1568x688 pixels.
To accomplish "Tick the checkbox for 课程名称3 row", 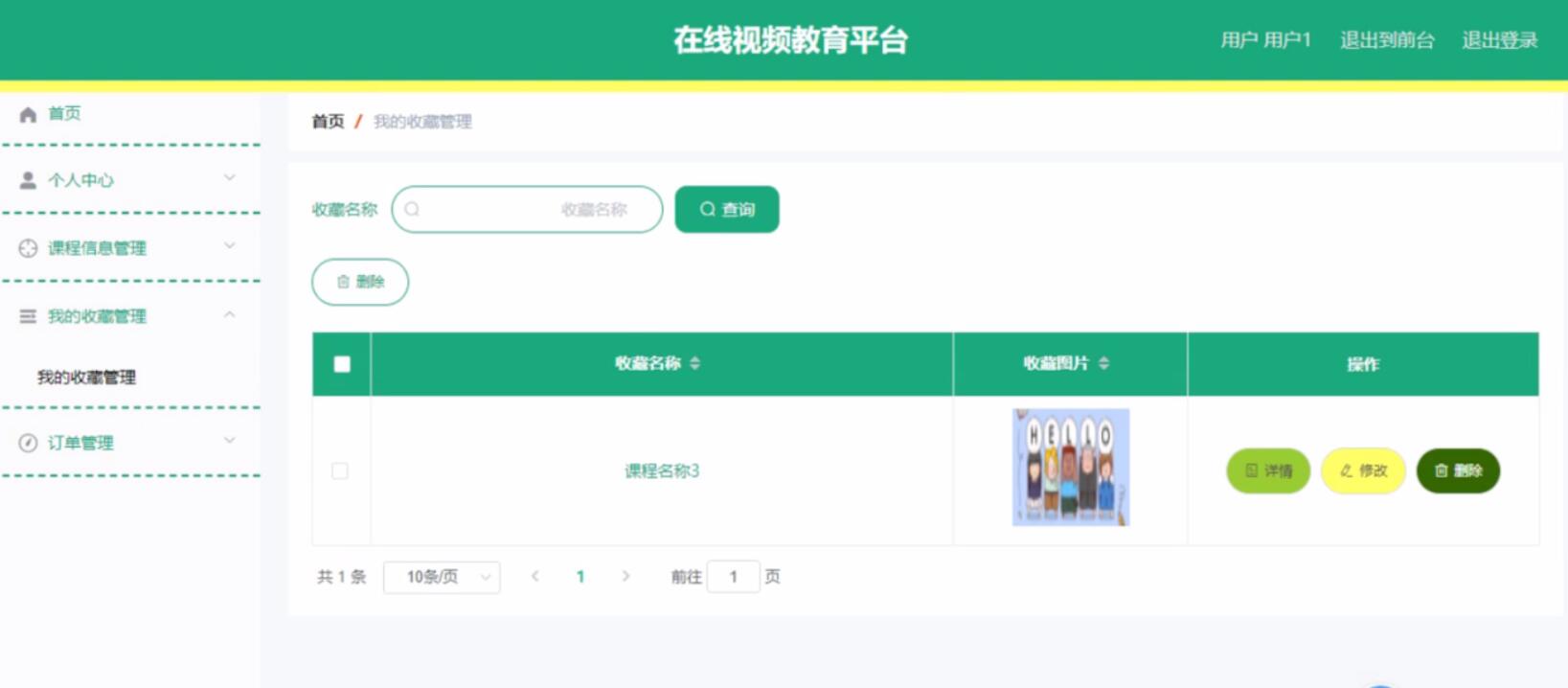I will tap(340, 470).
